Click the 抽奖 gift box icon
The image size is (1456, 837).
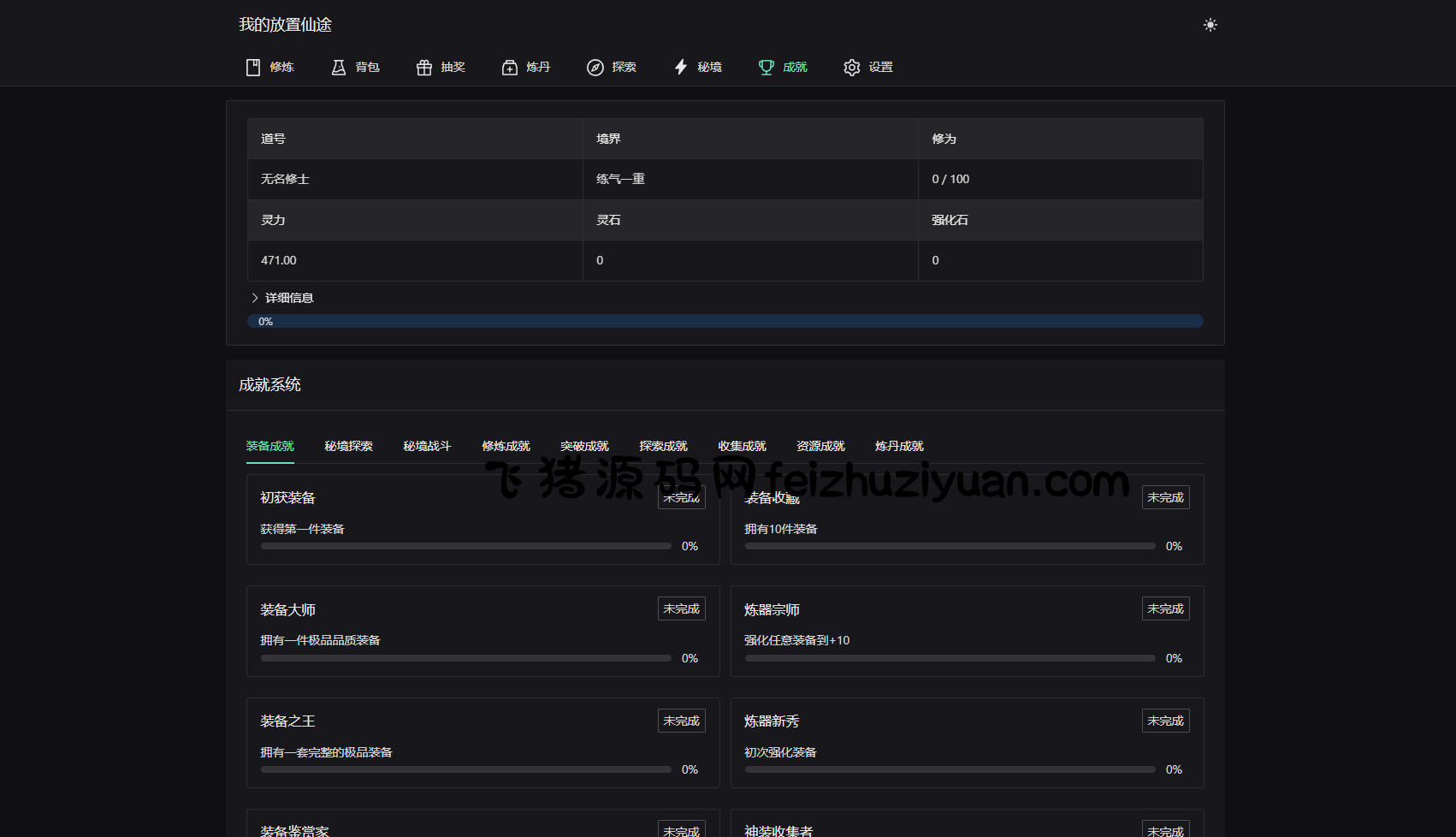point(424,68)
